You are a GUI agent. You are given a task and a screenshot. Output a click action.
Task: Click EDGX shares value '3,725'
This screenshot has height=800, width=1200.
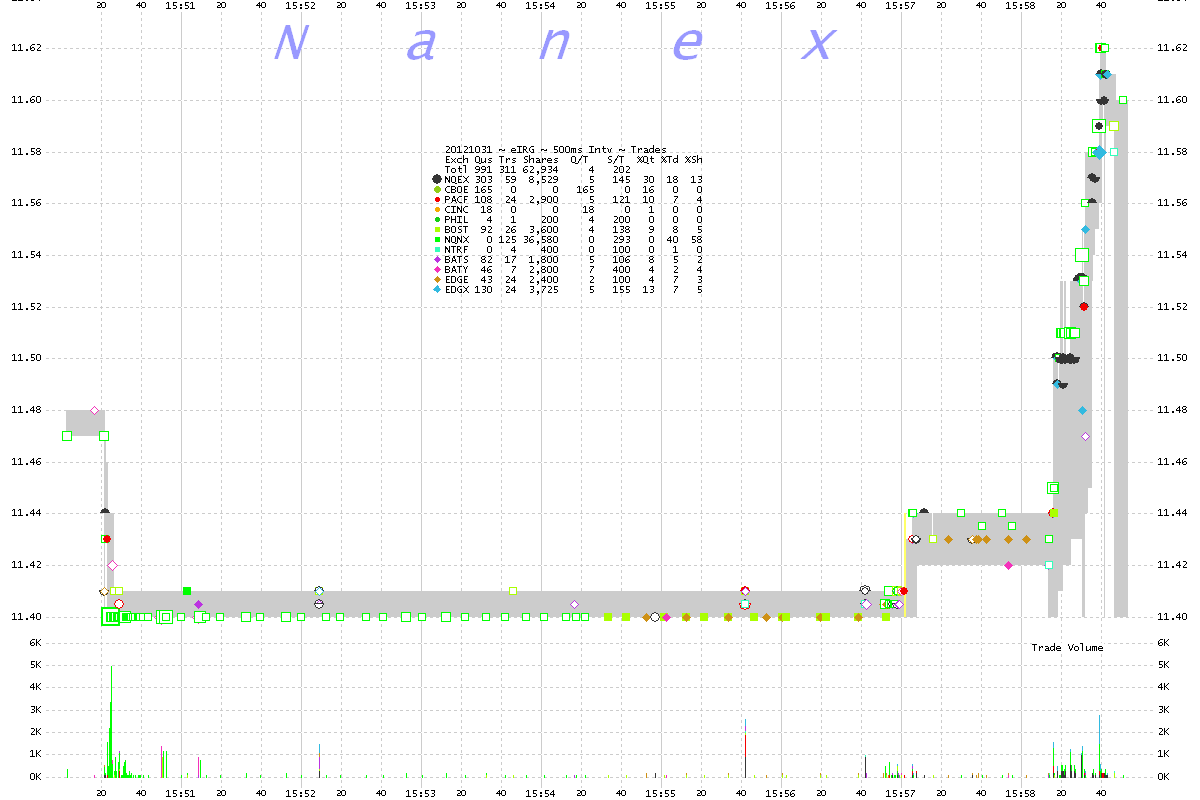point(544,289)
